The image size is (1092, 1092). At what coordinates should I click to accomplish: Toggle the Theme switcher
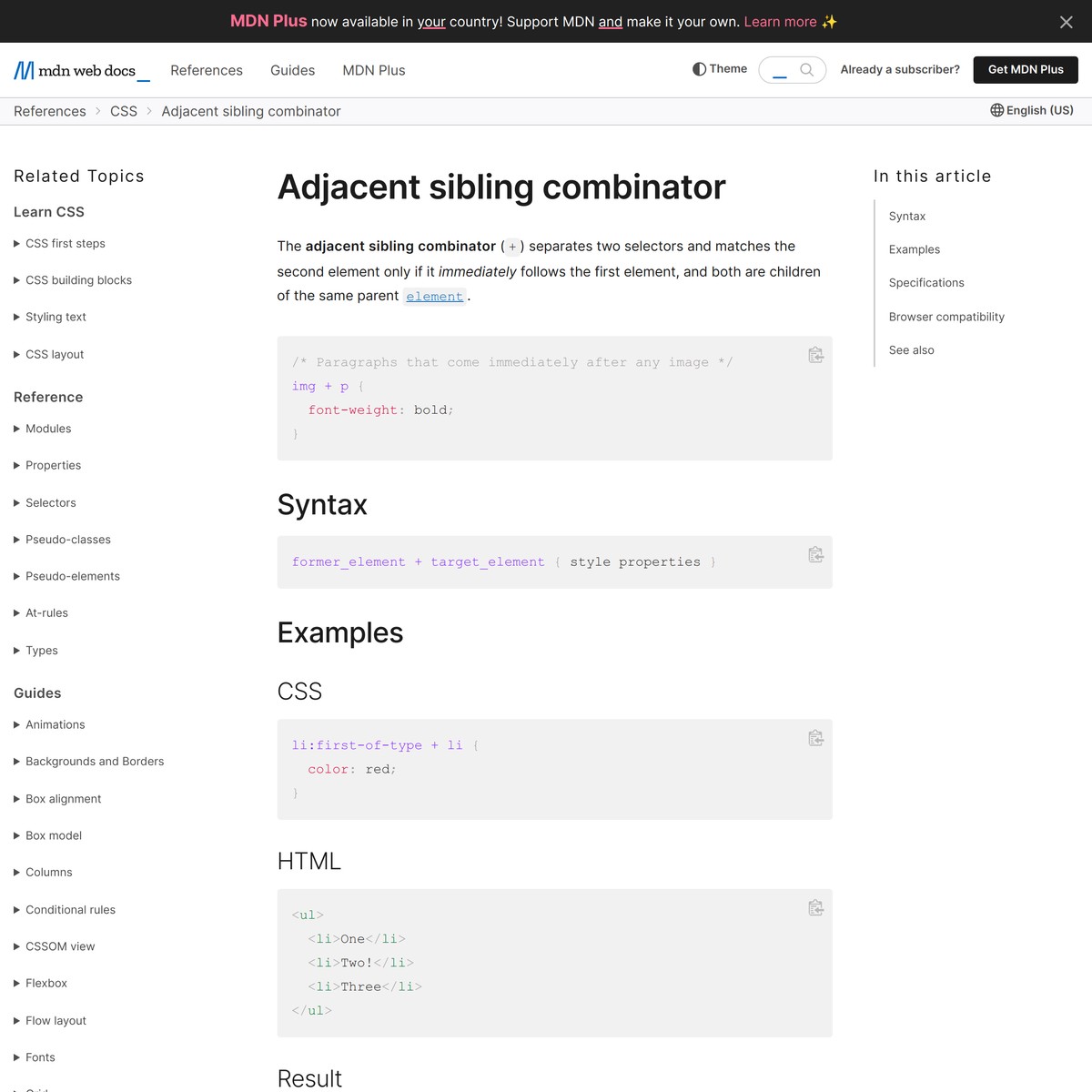coord(720,69)
